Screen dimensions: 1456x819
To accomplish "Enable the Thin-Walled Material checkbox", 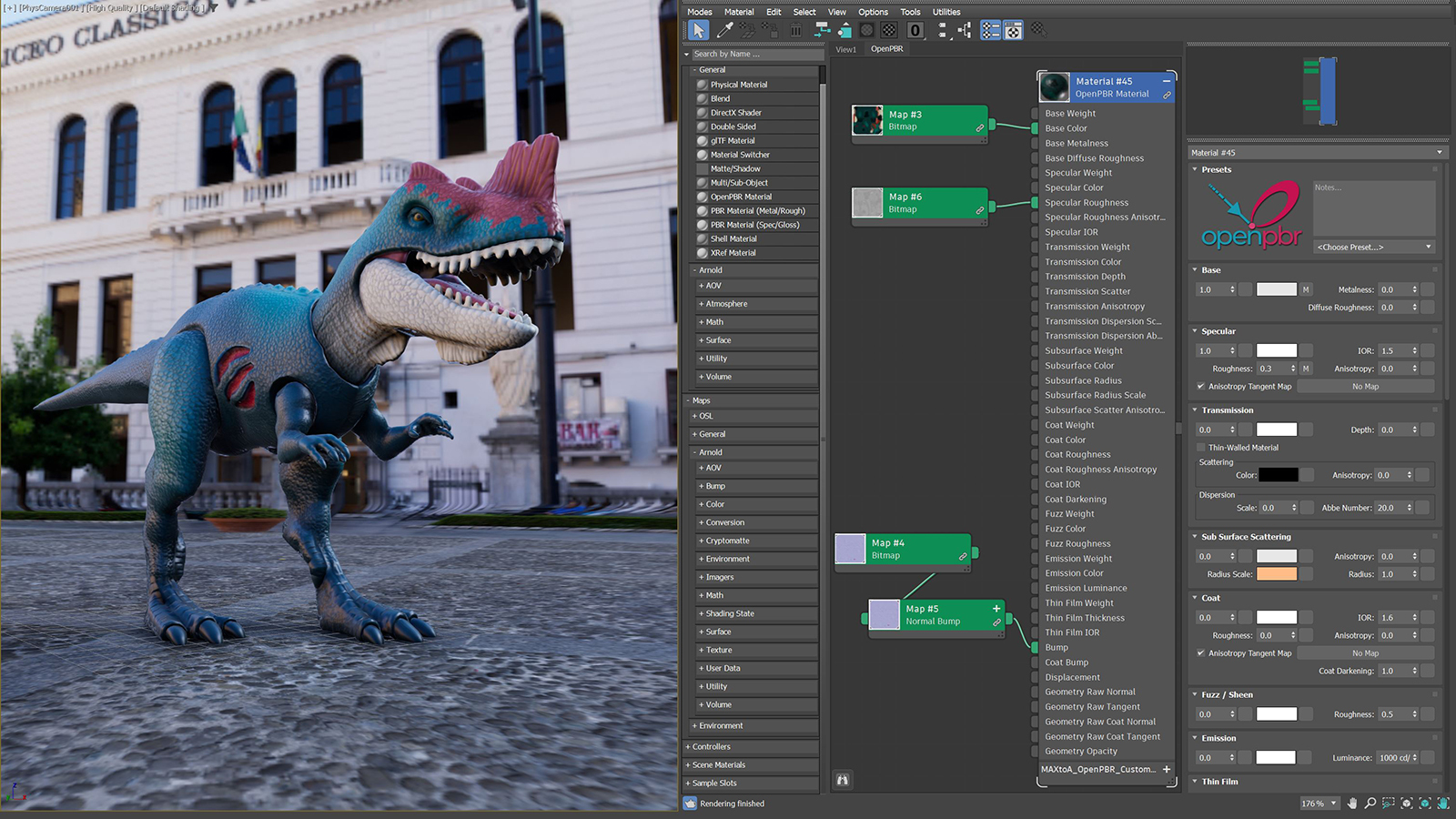I will point(1201,447).
